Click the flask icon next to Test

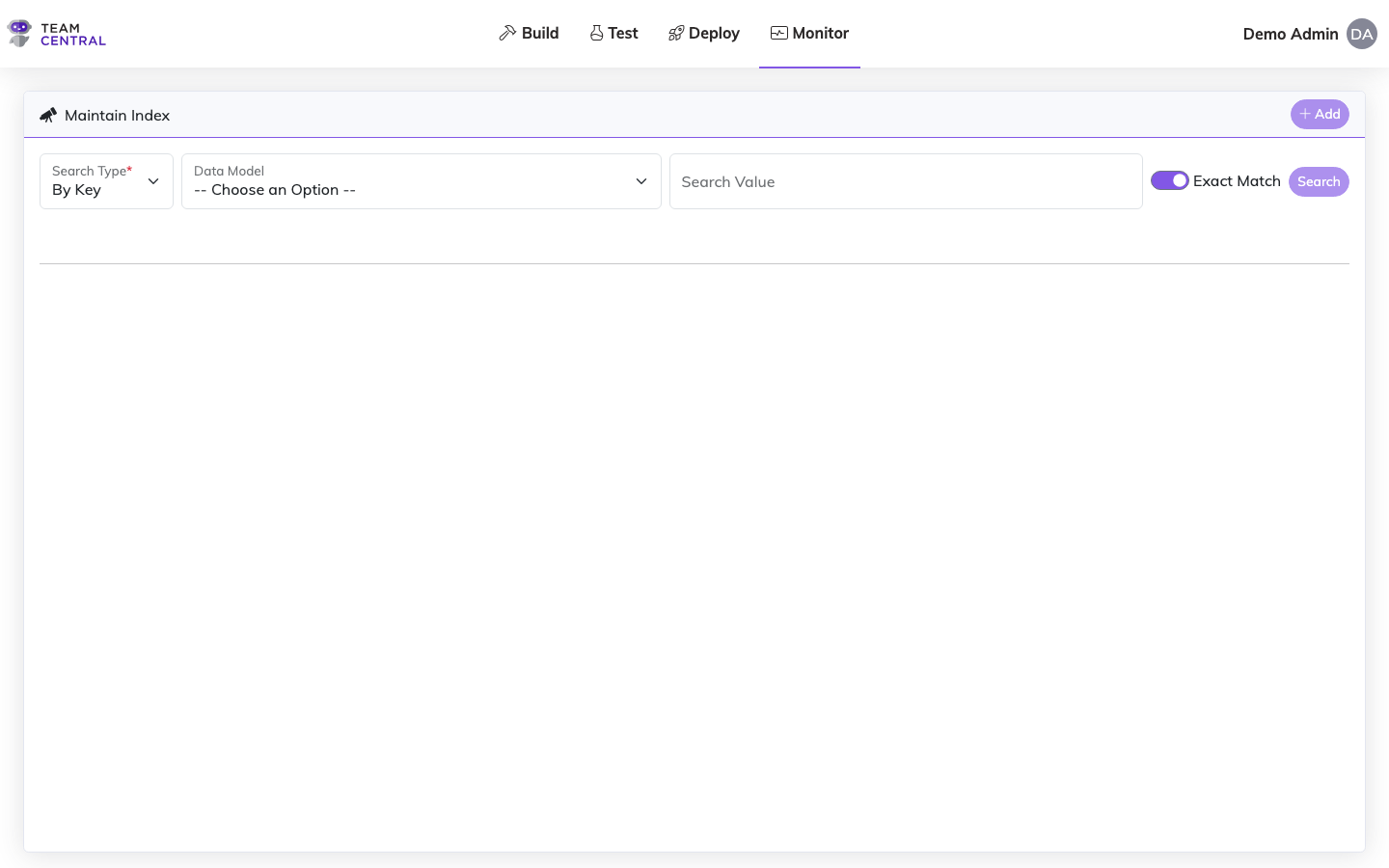596,32
